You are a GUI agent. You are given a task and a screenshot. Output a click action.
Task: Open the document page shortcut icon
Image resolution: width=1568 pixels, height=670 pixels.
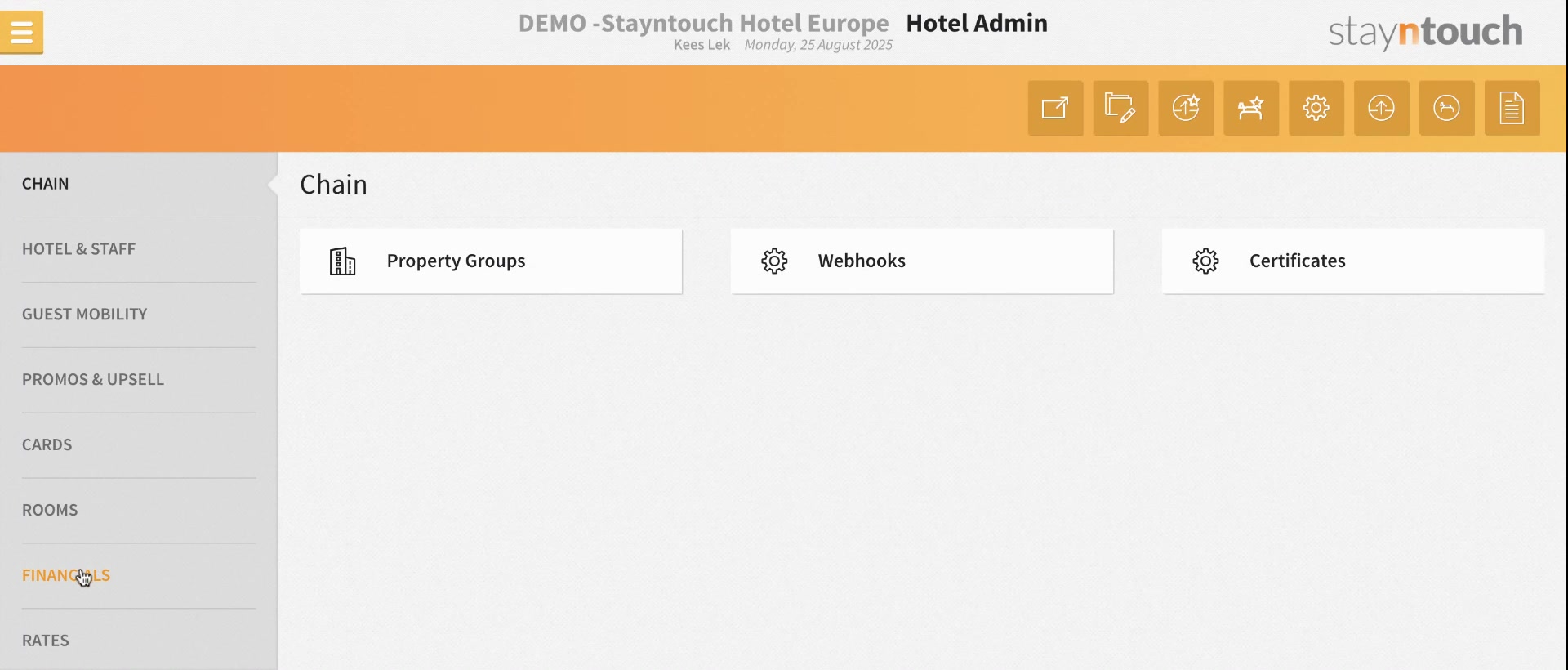(1512, 108)
